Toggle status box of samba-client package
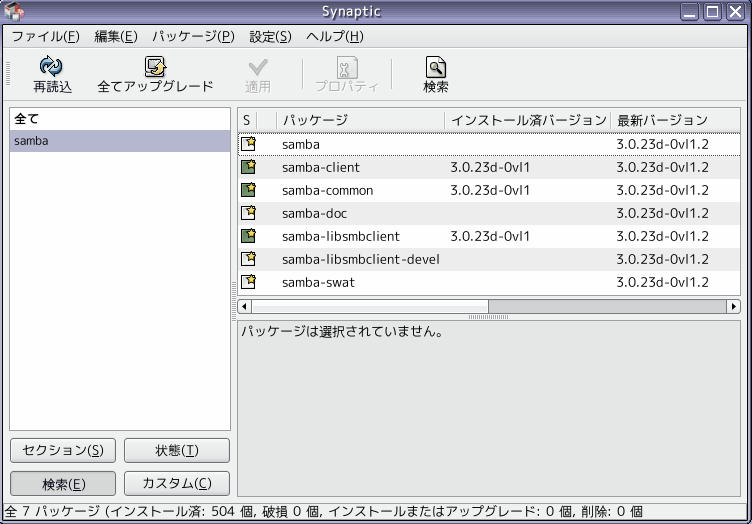752x524 pixels. [x=248, y=166]
